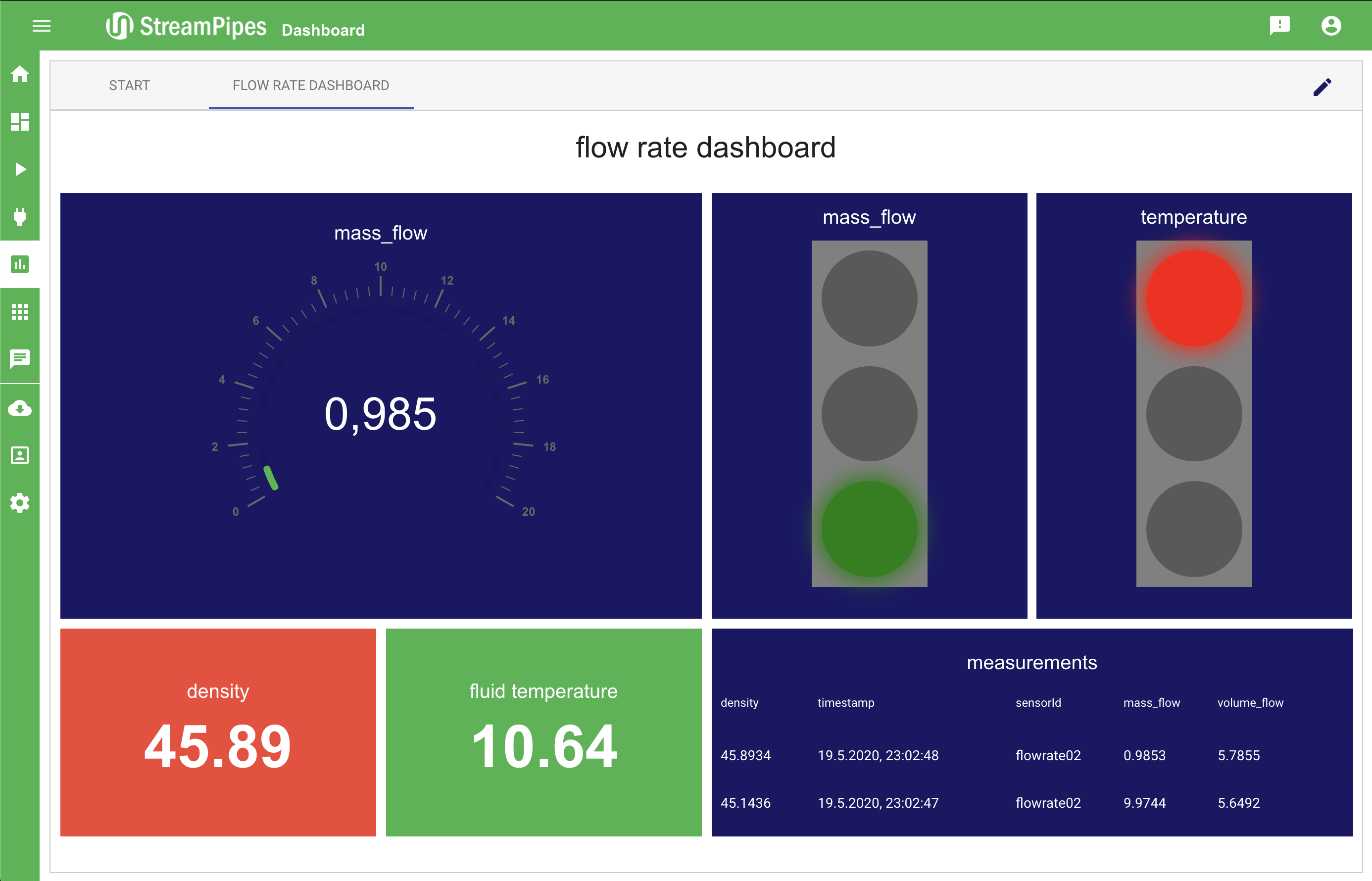The height and width of the screenshot is (881, 1372).
Task: Open the profile card sidebar icon
Action: point(20,455)
